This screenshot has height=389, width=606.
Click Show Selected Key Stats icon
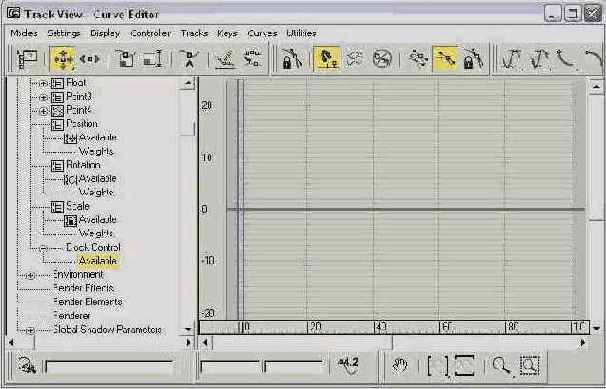point(349,365)
